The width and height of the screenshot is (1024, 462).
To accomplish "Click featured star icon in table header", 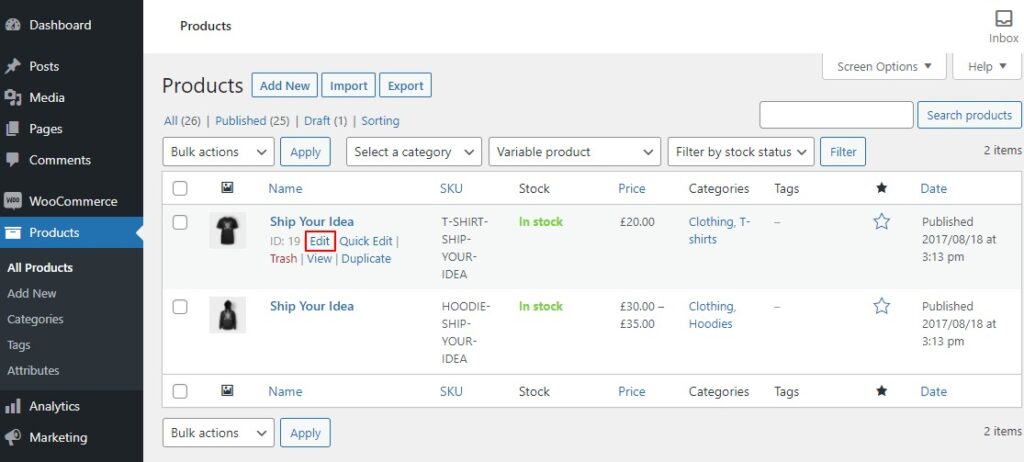I will pos(882,188).
